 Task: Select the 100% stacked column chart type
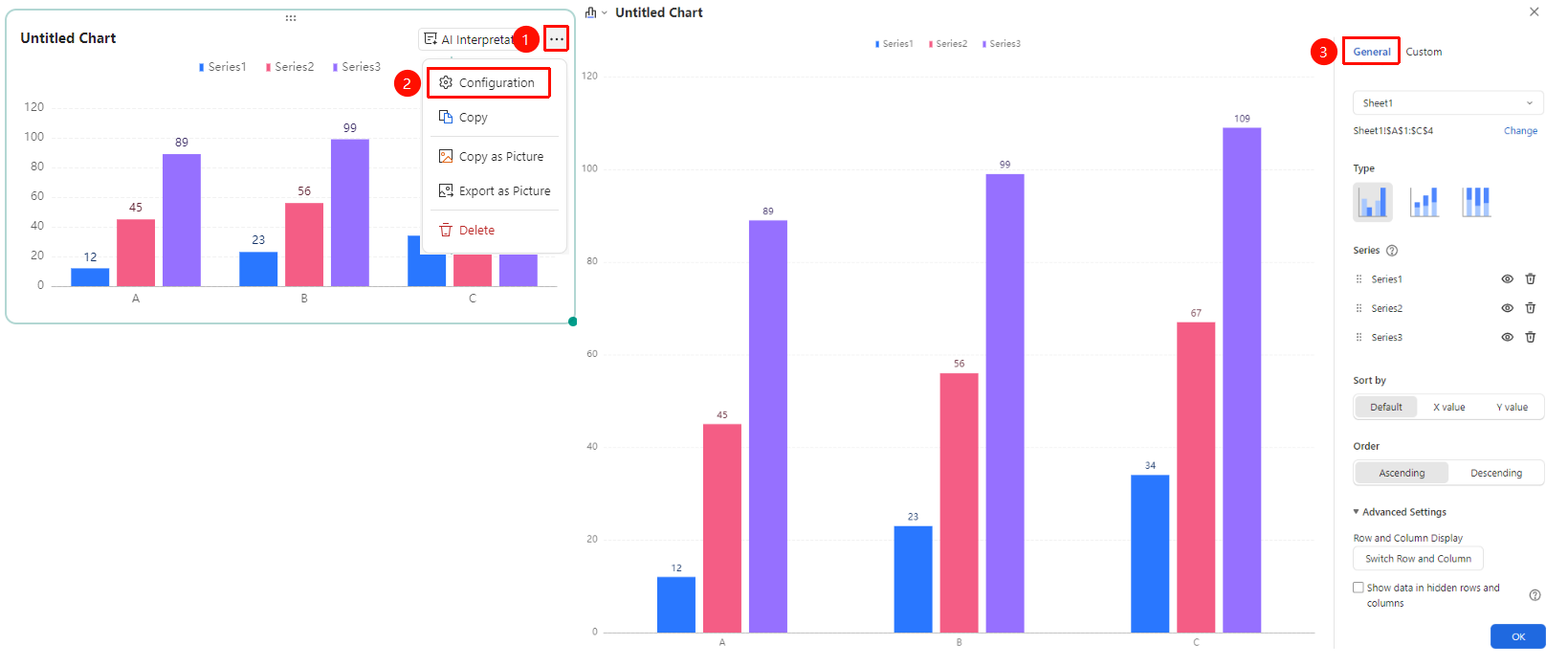tap(1476, 202)
